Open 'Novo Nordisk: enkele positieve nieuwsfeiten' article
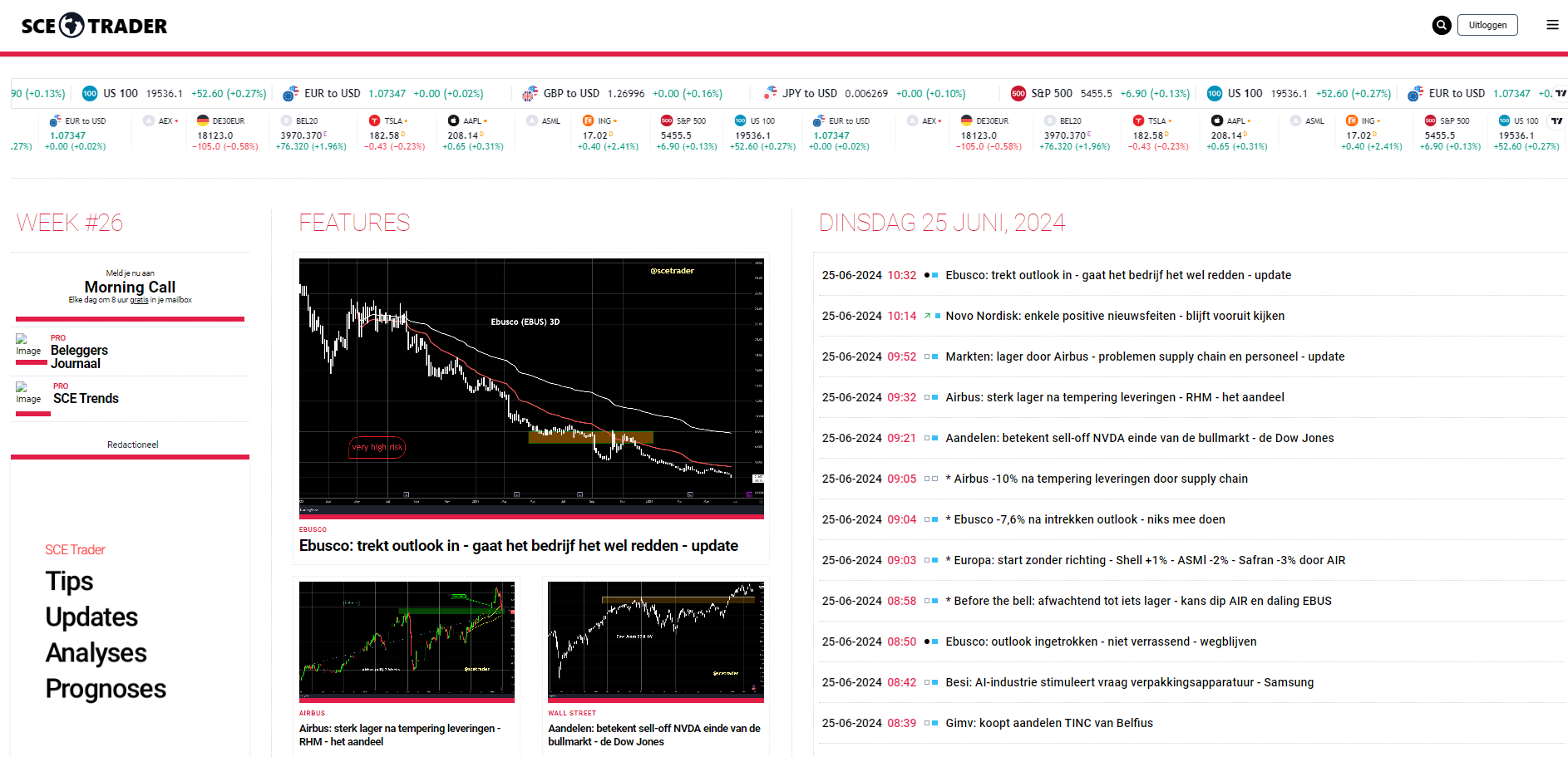 pyautogui.click(x=1115, y=316)
